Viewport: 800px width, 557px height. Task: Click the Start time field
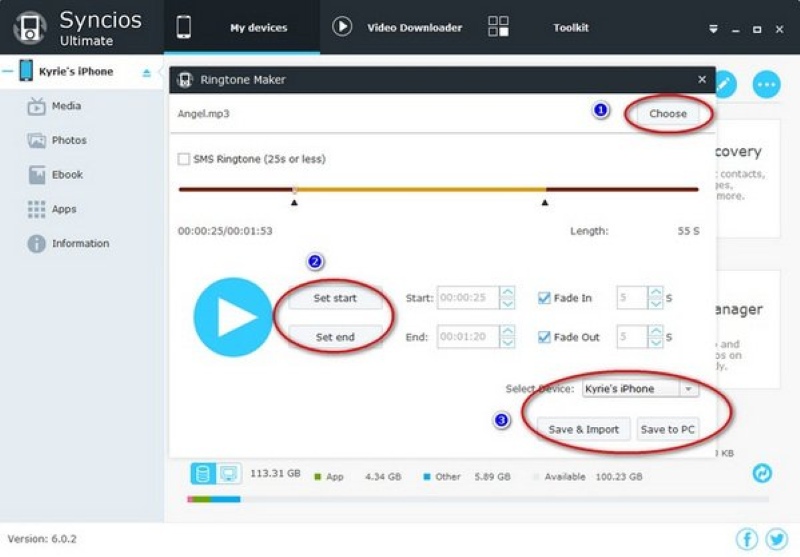coord(468,297)
